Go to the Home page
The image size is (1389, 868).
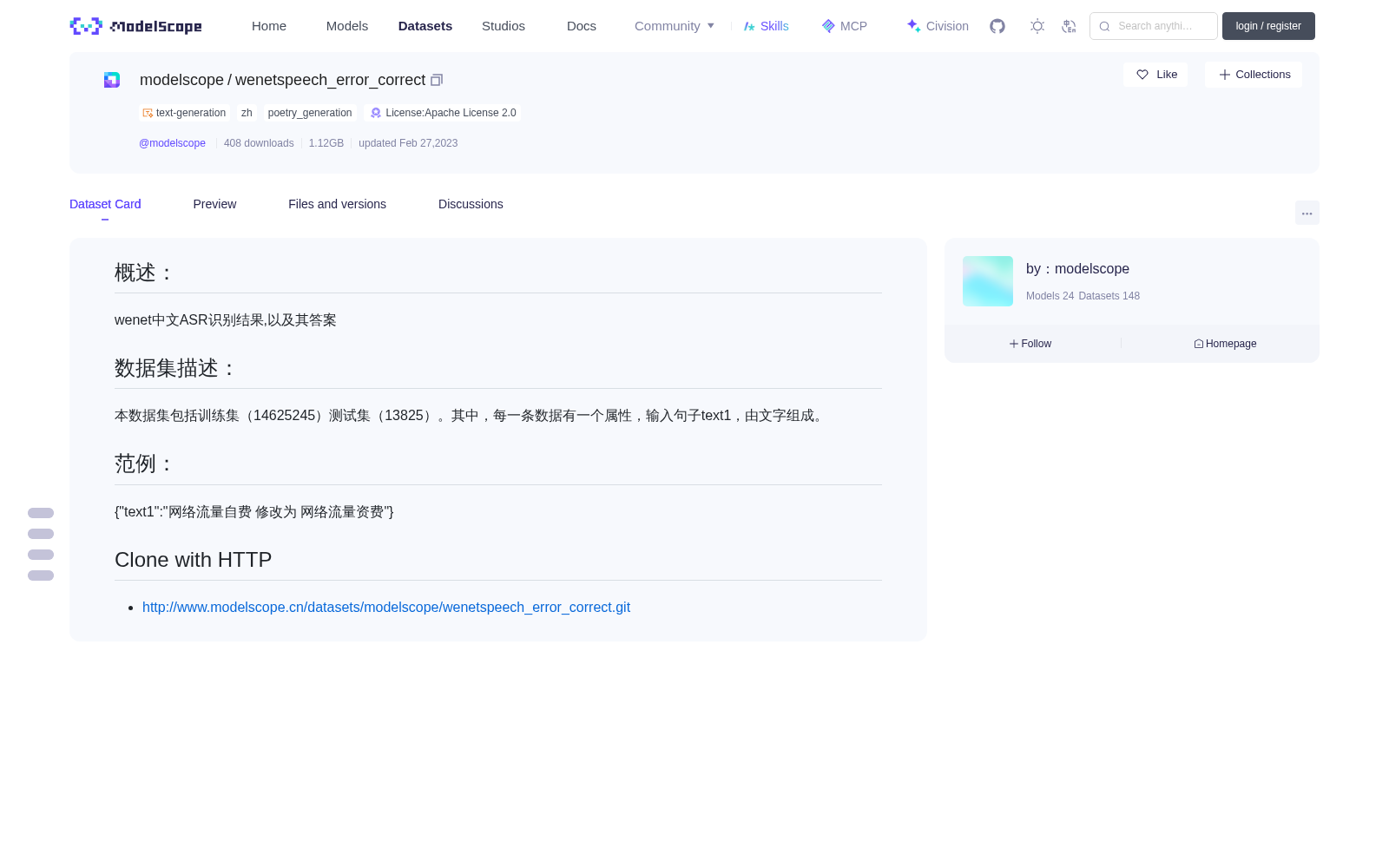coord(269,26)
